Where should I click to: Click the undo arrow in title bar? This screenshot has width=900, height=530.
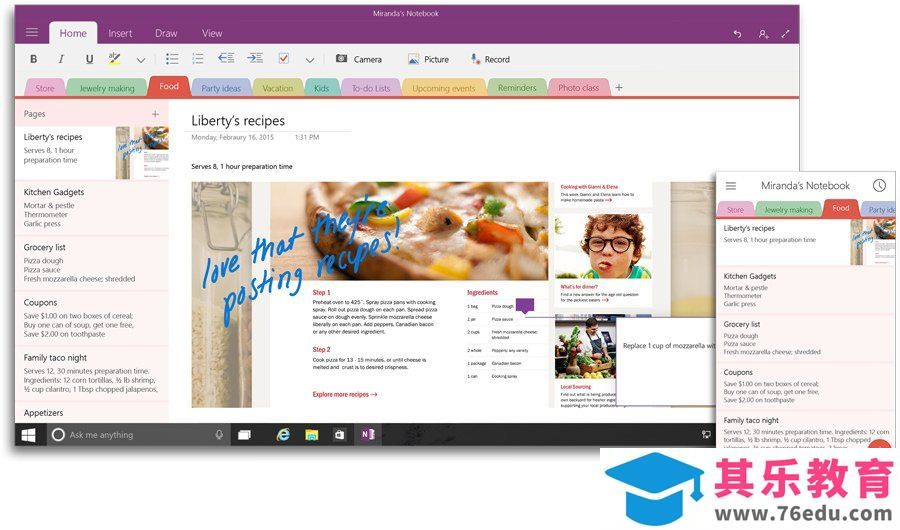(737, 34)
